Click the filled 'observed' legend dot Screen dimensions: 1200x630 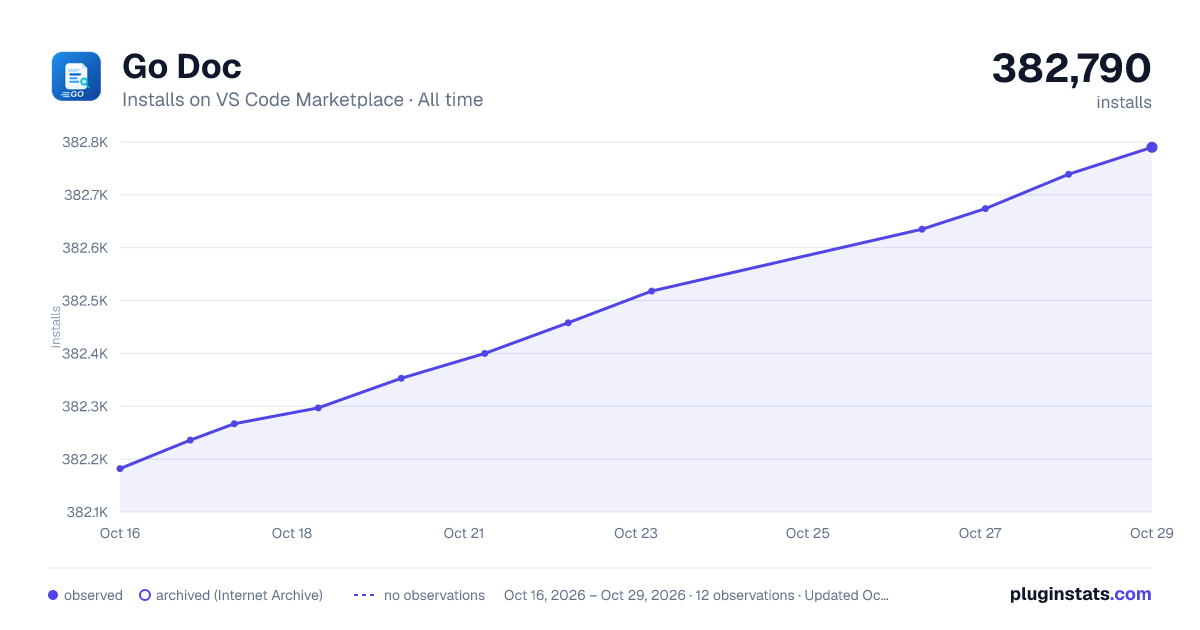53,595
